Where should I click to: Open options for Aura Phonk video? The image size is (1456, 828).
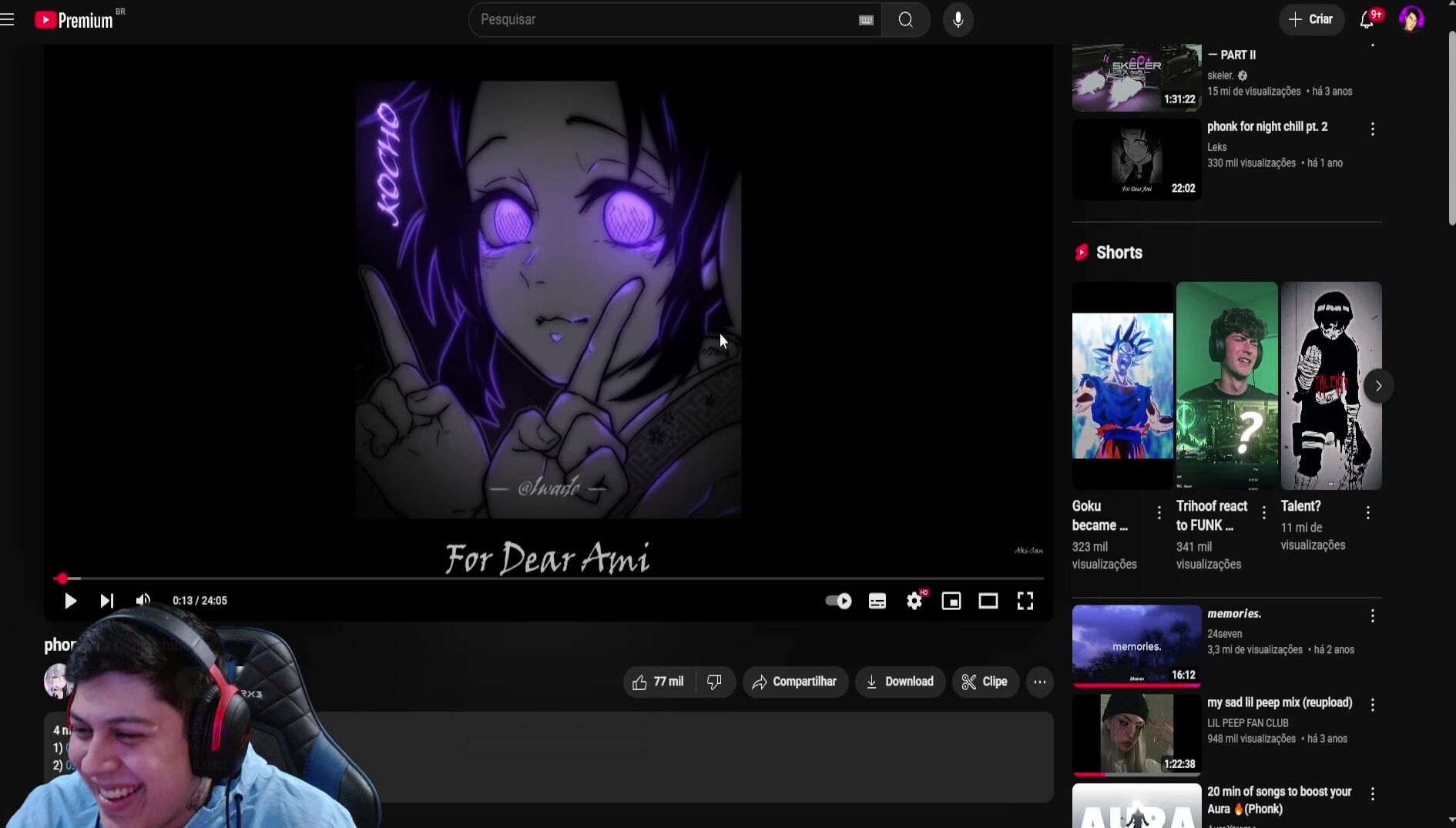[x=1373, y=793]
